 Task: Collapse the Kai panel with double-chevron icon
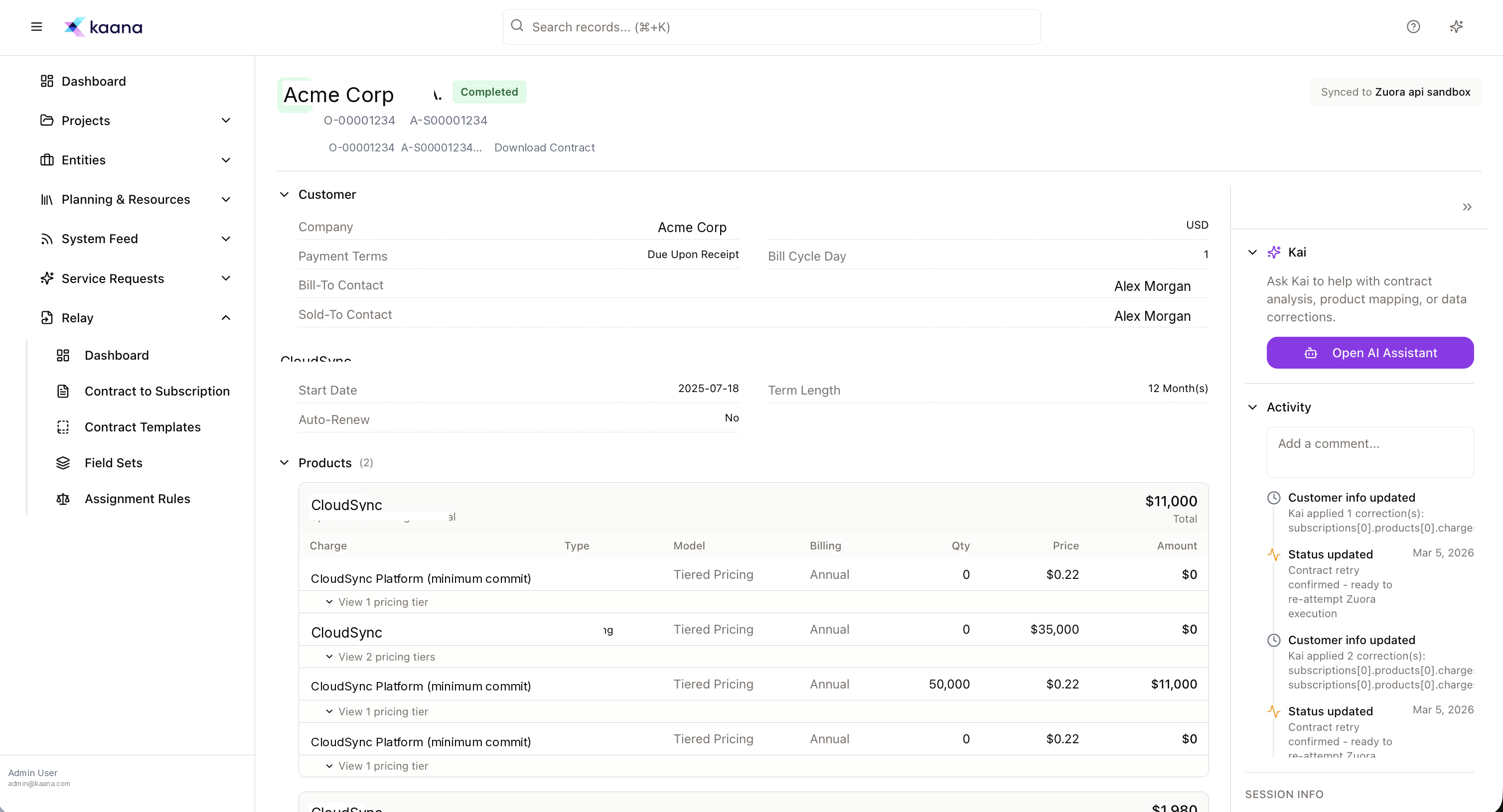click(1468, 207)
